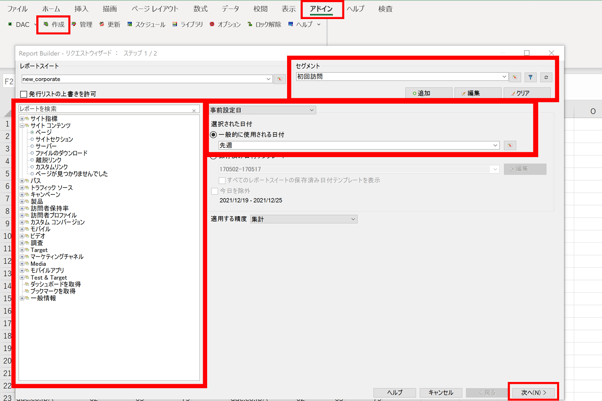Click the refresh icon in セグメント section
The height and width of the screenshot is (401, 602).
pos(546,77)
